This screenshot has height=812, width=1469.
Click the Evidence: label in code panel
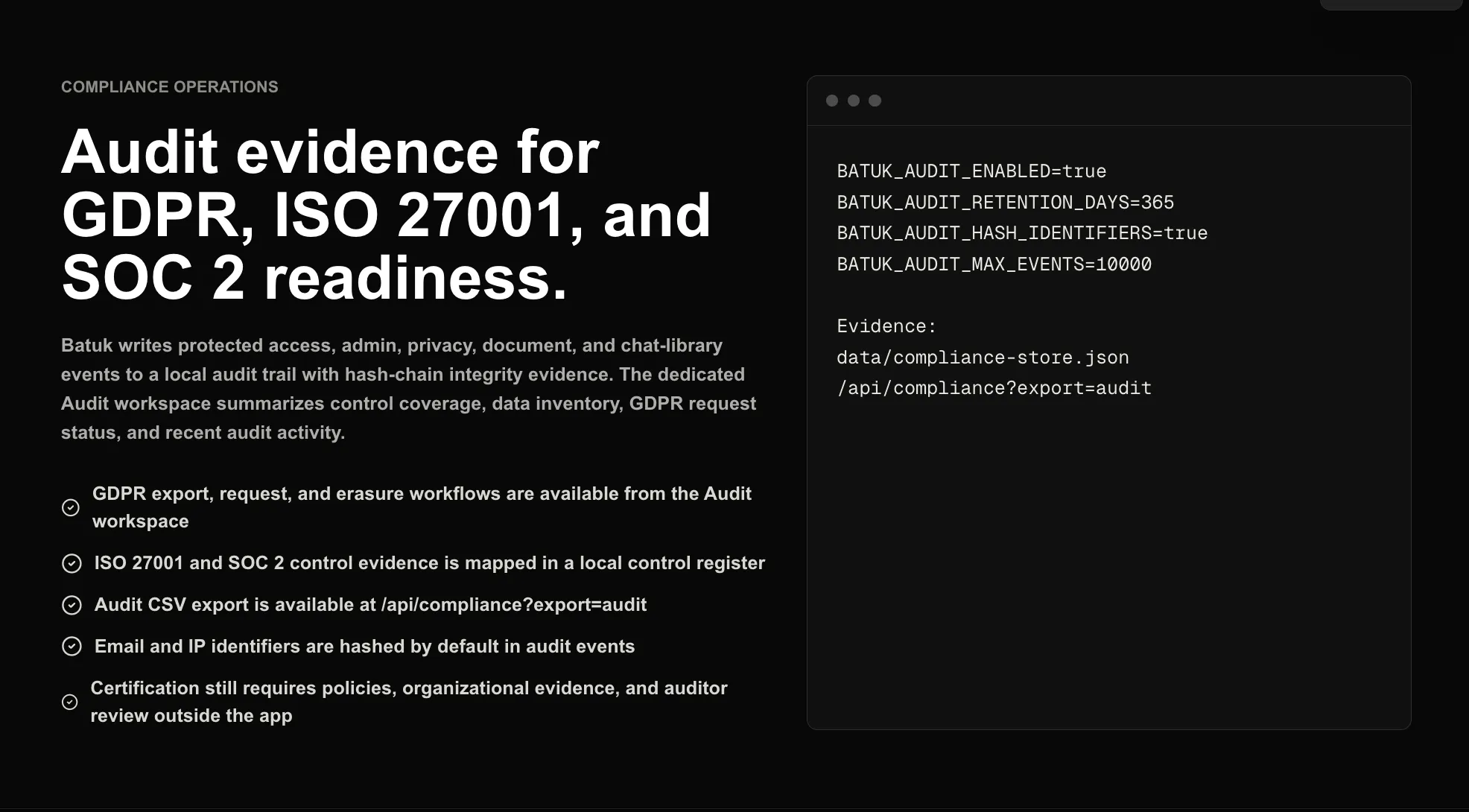[886, 326]
